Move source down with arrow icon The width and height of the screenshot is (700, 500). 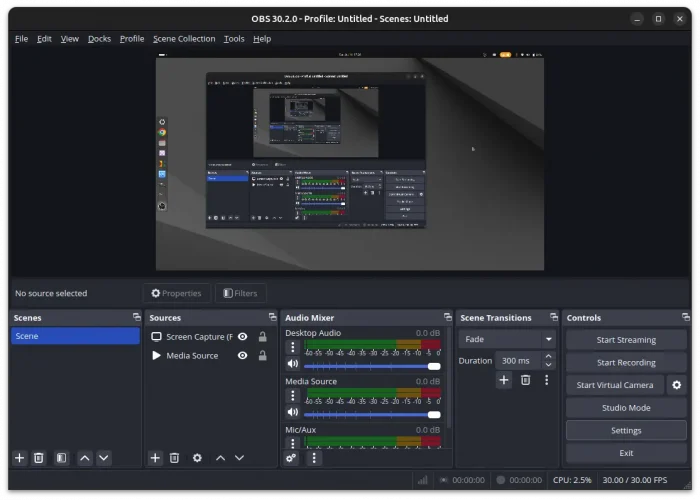pos(239,458)
